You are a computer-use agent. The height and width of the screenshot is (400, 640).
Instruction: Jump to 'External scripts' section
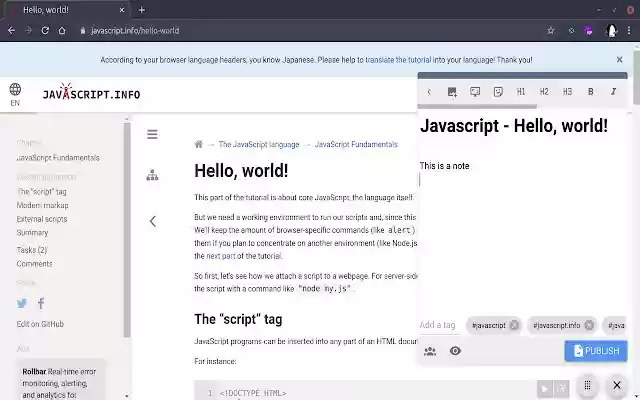(42, 219)
